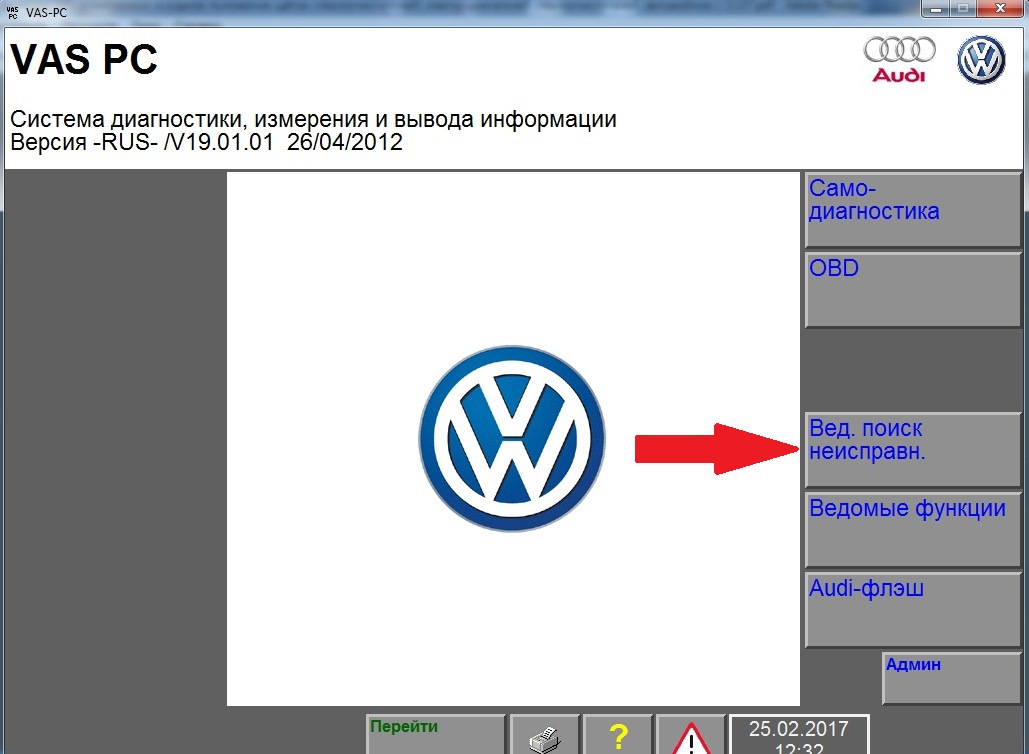Image resolution: width=1029 pixels, height=754 pixels.
Task: Click the date and time display 25.02.2017
Action: coord(799,734)
